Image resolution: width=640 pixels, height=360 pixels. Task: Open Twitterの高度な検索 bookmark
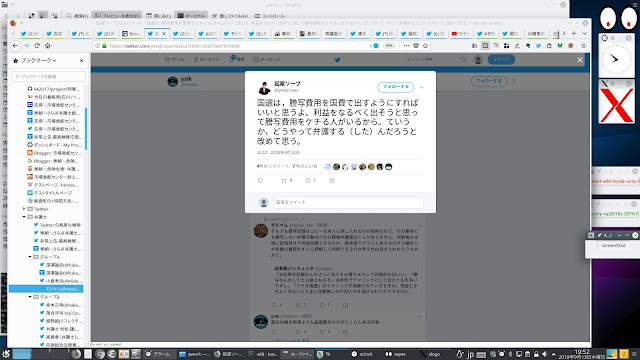(58, 225)
